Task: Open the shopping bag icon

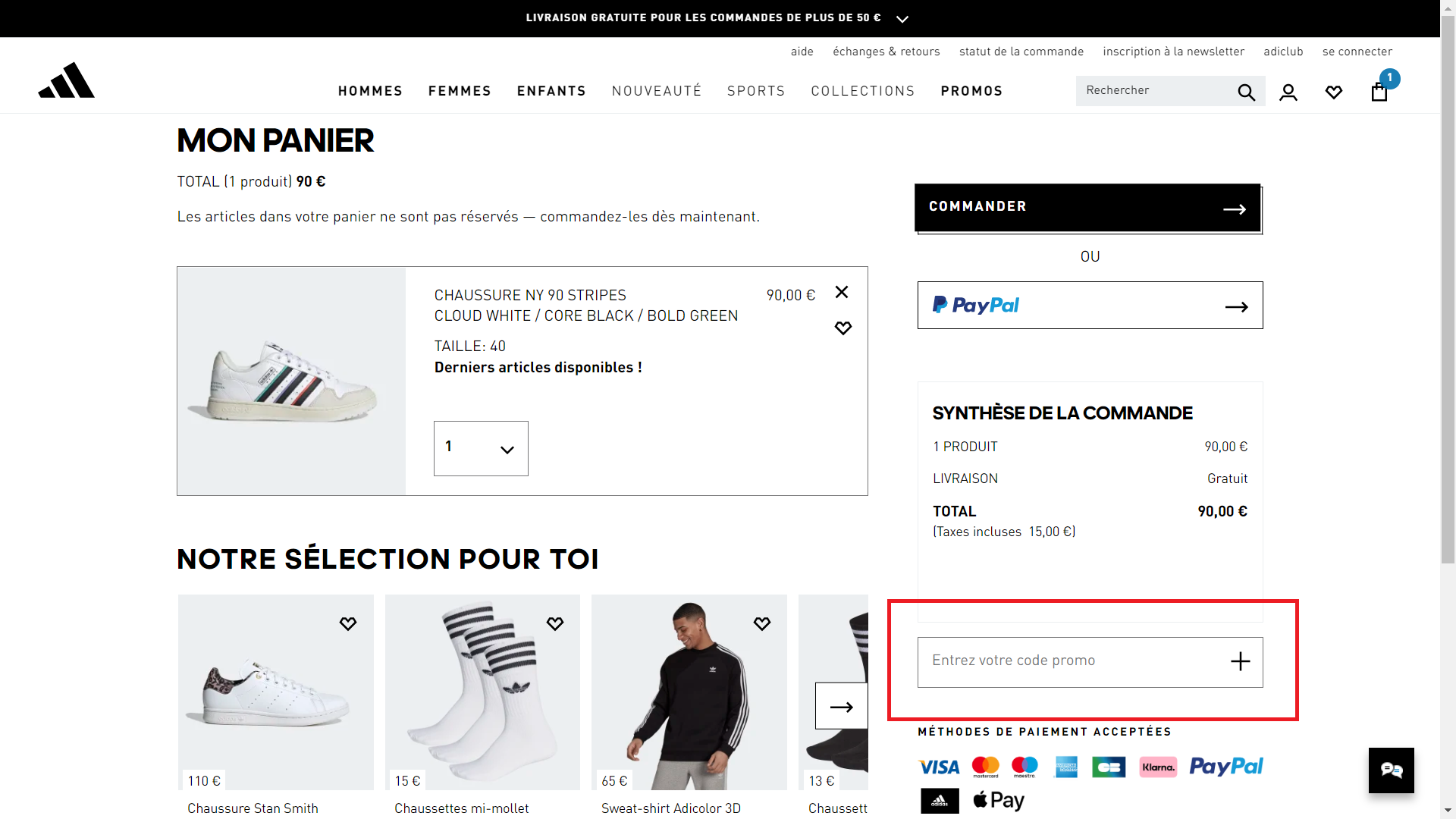Action: (1379, 92)
